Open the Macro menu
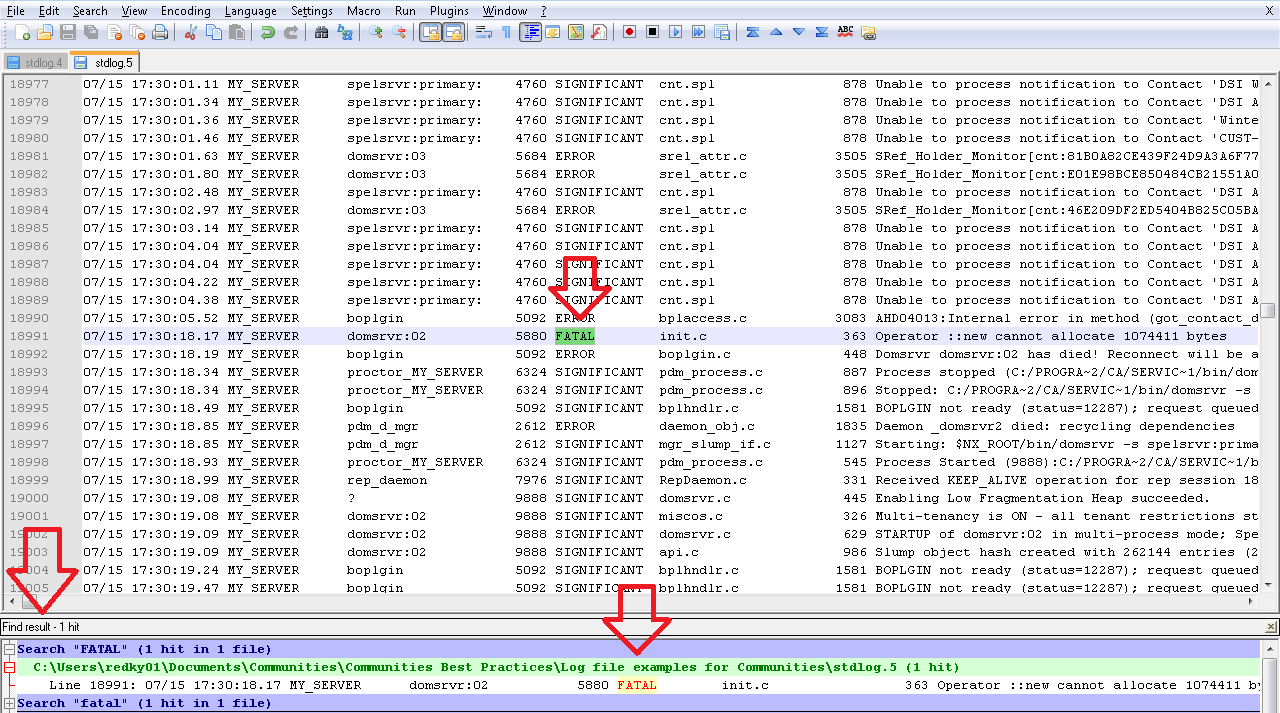Image resolution: width=1280 pixels, height=713 pixels. (363, 10)
